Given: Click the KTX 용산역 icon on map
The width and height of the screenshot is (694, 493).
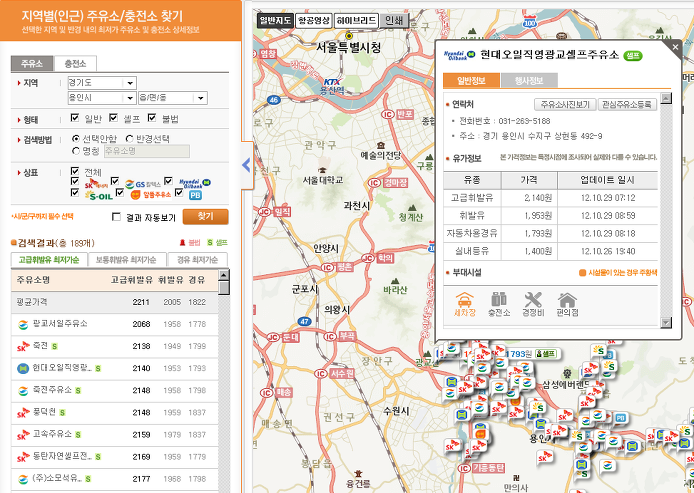Looking at the screenshot, I should point(332,82).
